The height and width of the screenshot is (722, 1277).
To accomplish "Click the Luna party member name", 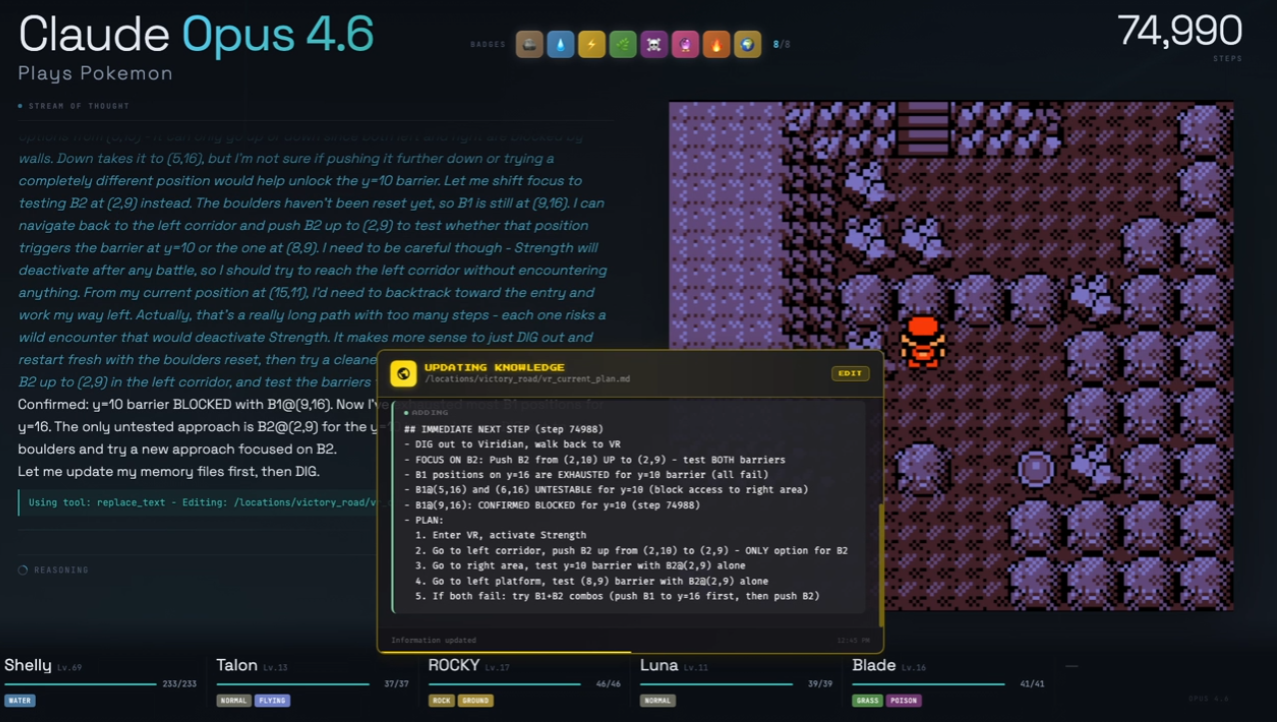I will [659, 665].
